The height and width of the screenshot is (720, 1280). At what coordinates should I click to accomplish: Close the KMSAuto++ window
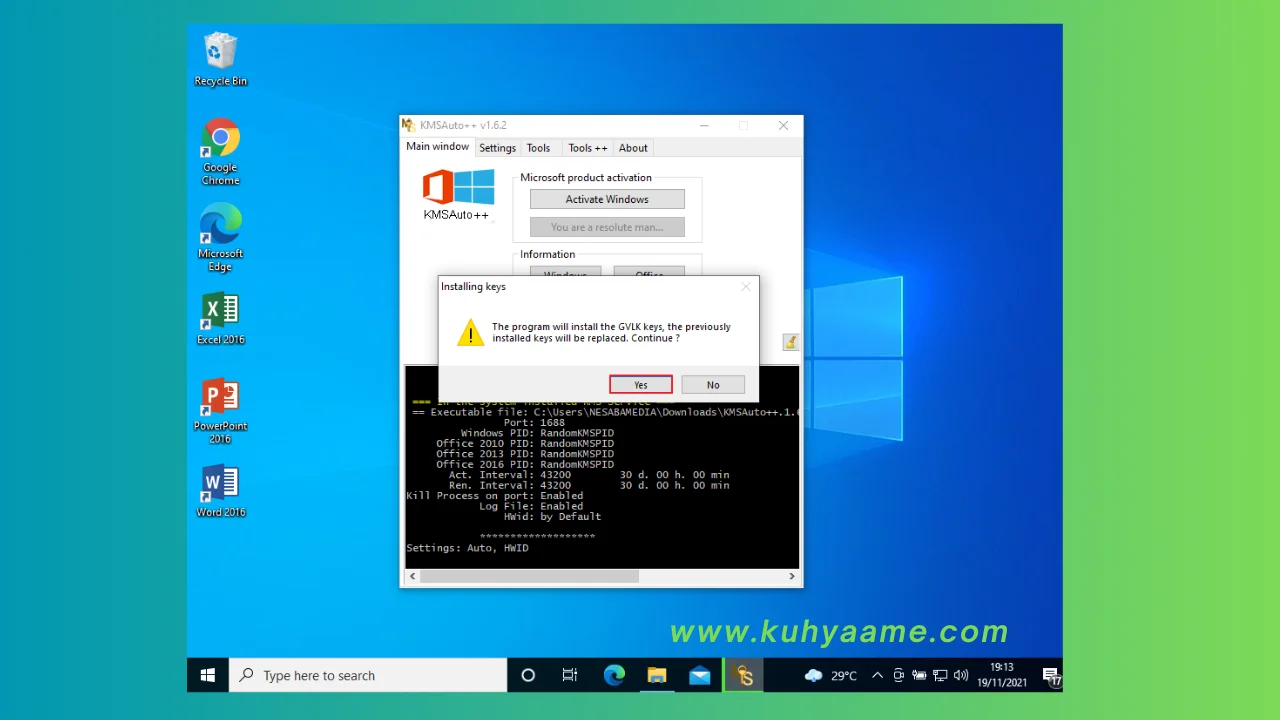(x=784, y=125)
